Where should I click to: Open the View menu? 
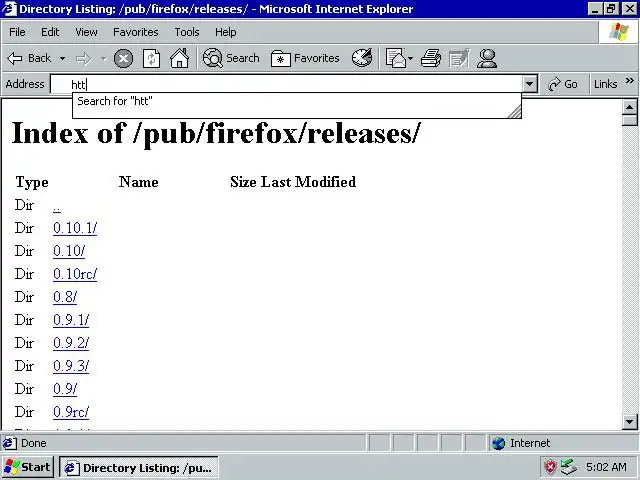(86, 32)
